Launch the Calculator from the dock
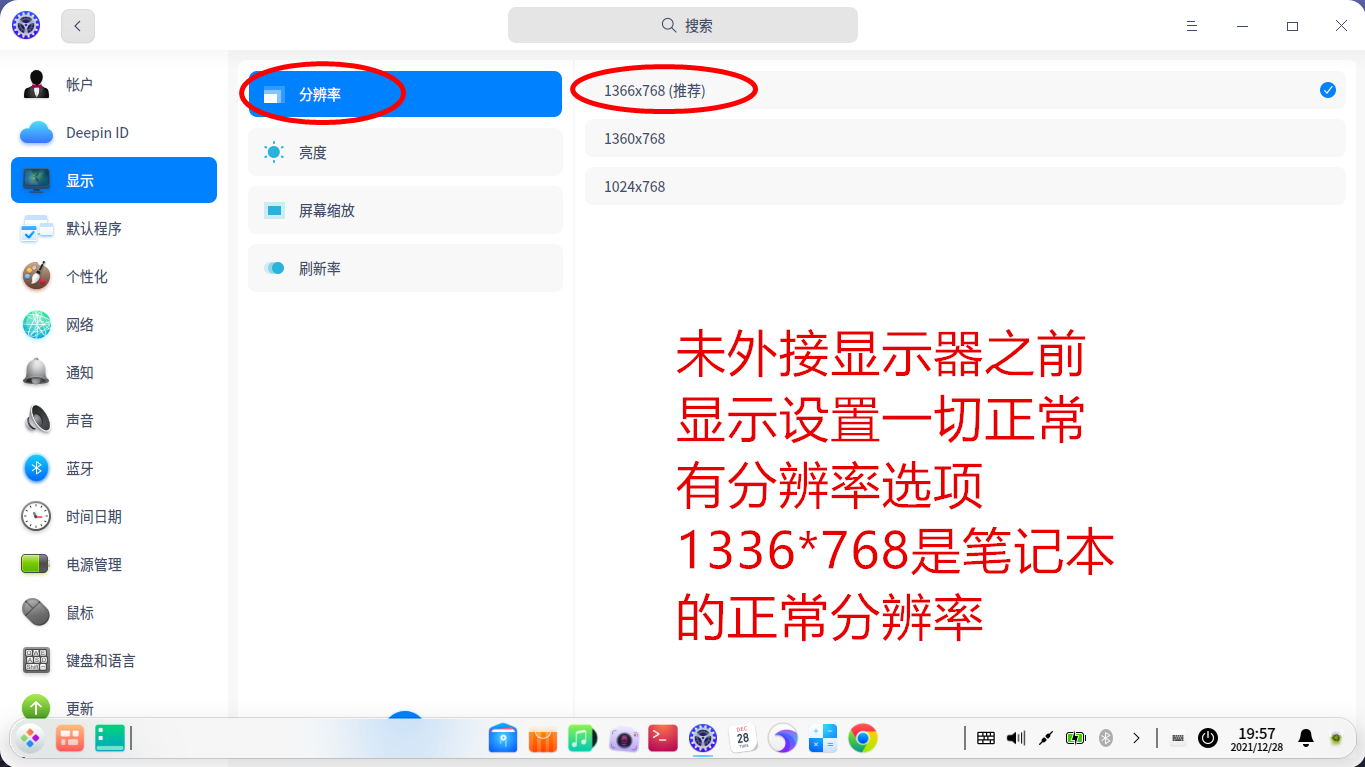Image resolution: width=1365 pixels, height=767 pixels. point(823,739)
